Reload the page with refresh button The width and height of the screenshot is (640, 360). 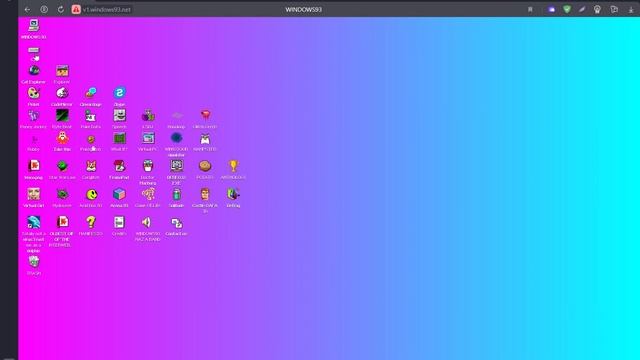coord(60,9)
